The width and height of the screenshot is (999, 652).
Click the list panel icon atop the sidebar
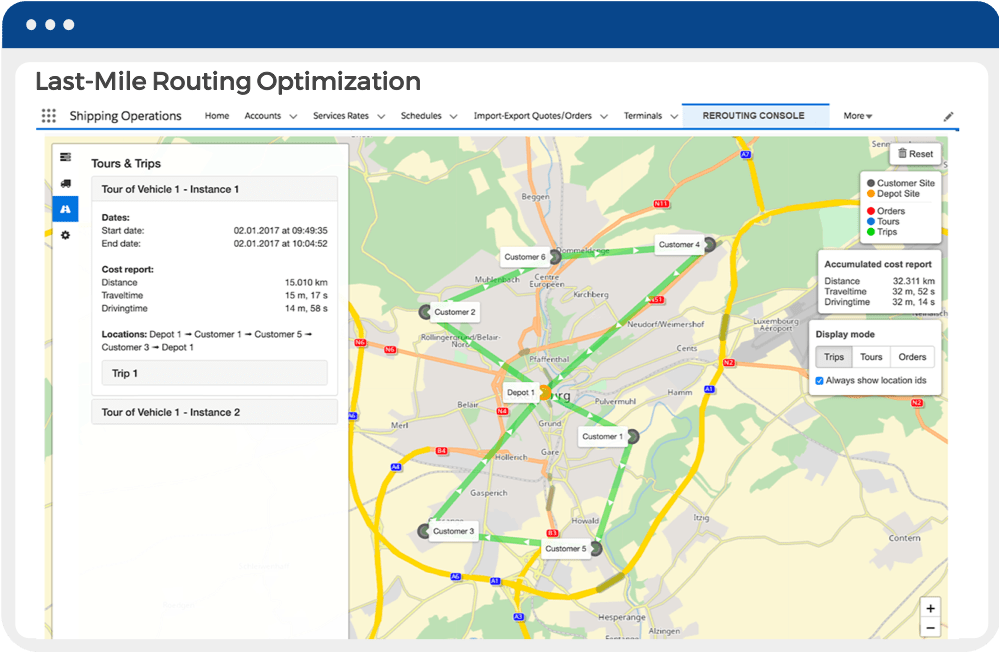coord(65,157)
